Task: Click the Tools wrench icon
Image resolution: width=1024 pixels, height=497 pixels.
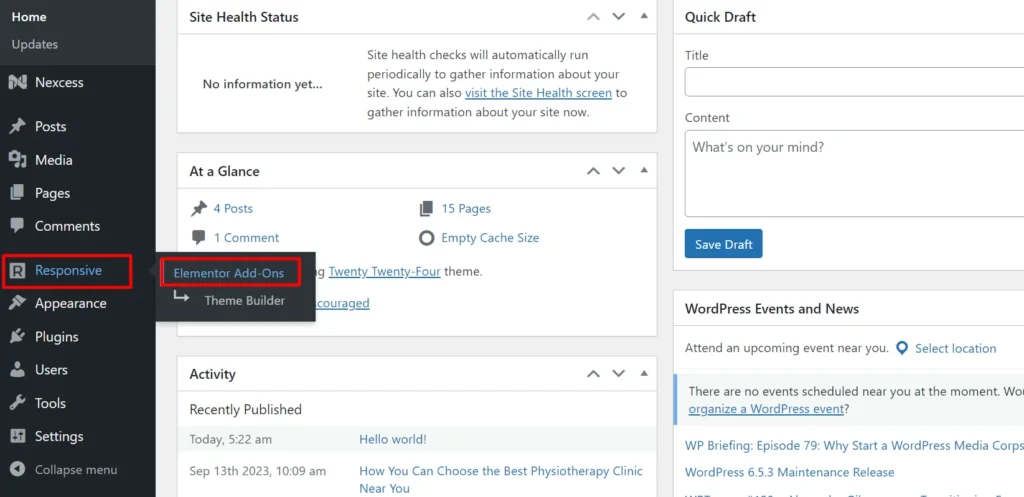Action: pyautogui.click(x=18, y=403)
